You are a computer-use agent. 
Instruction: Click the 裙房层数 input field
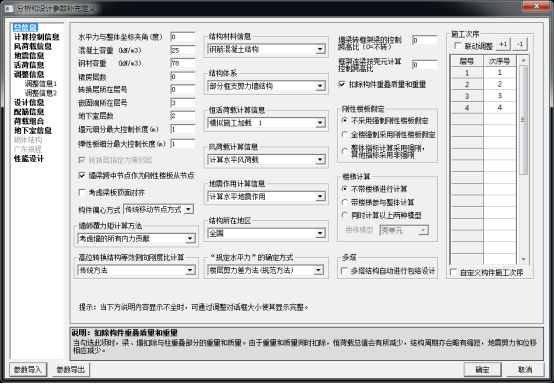click(x=183, y=77)
